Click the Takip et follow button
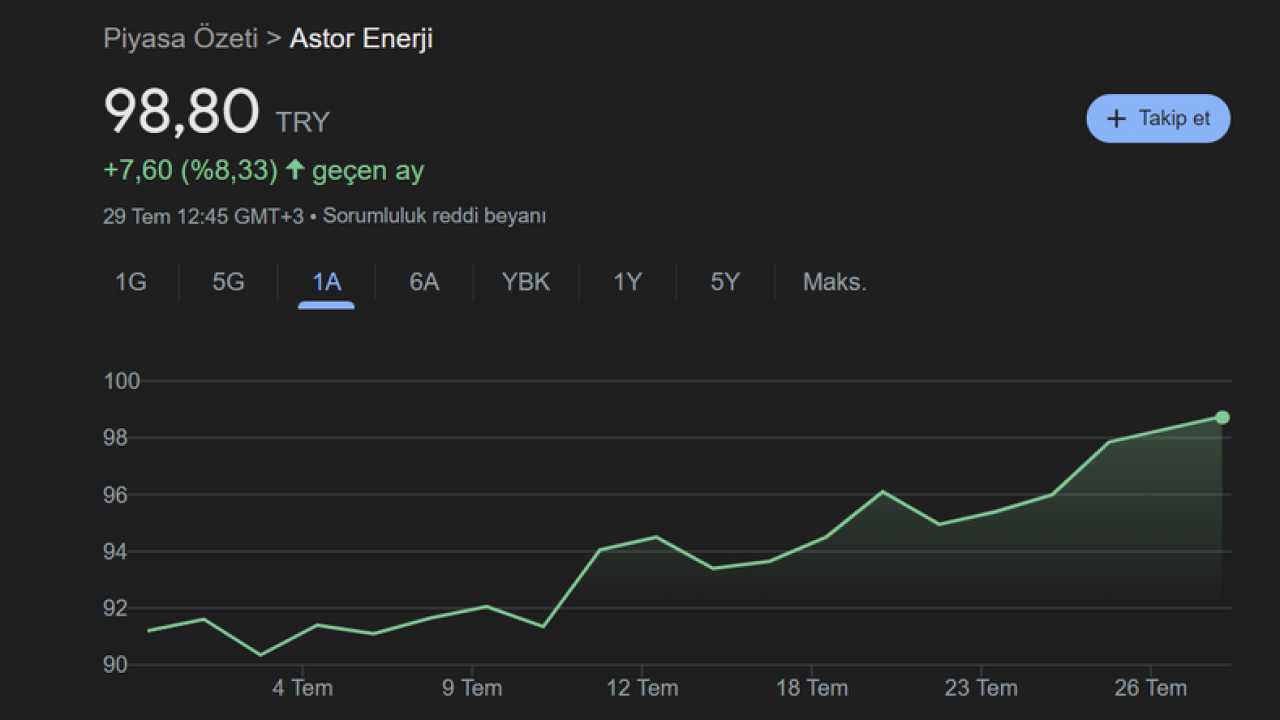The width and height of the screenshot is (1280, 720). click(x=1158, y=118)
